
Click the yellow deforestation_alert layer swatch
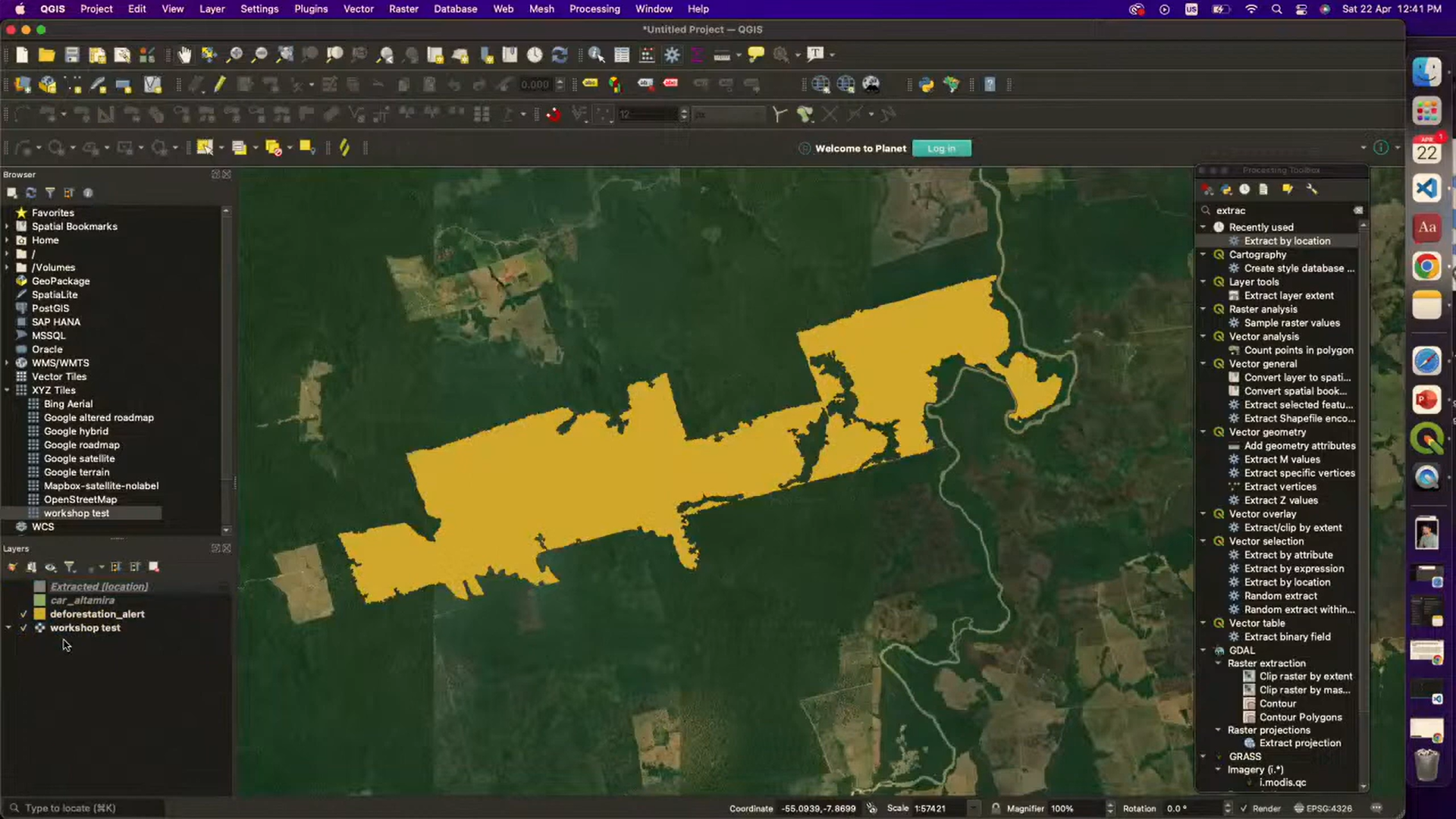tap(39, 614)
